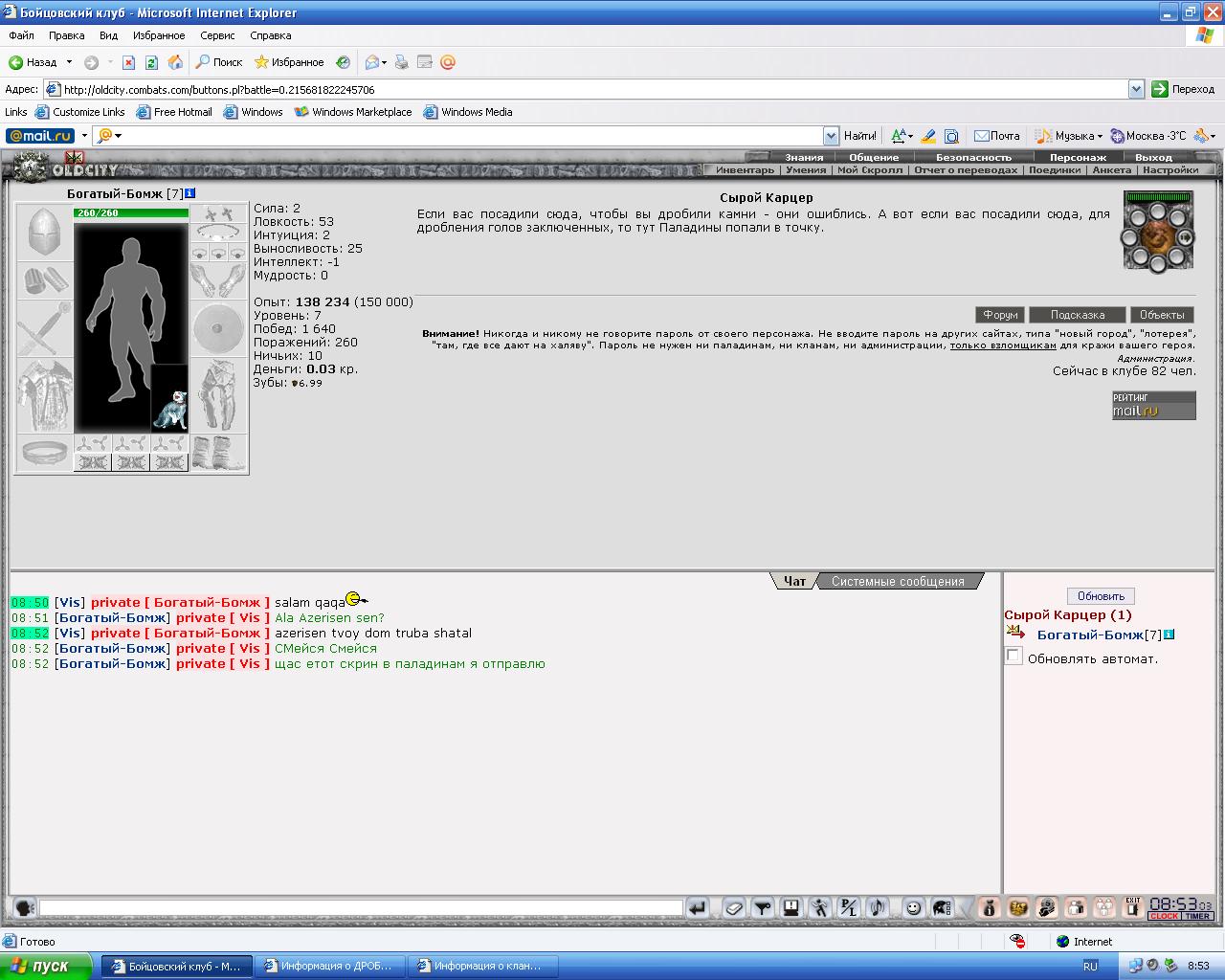Image resolution: width=1225 pixels, height=980 pixels.
Task: Click the chat message input field
Action: (360, 907)
